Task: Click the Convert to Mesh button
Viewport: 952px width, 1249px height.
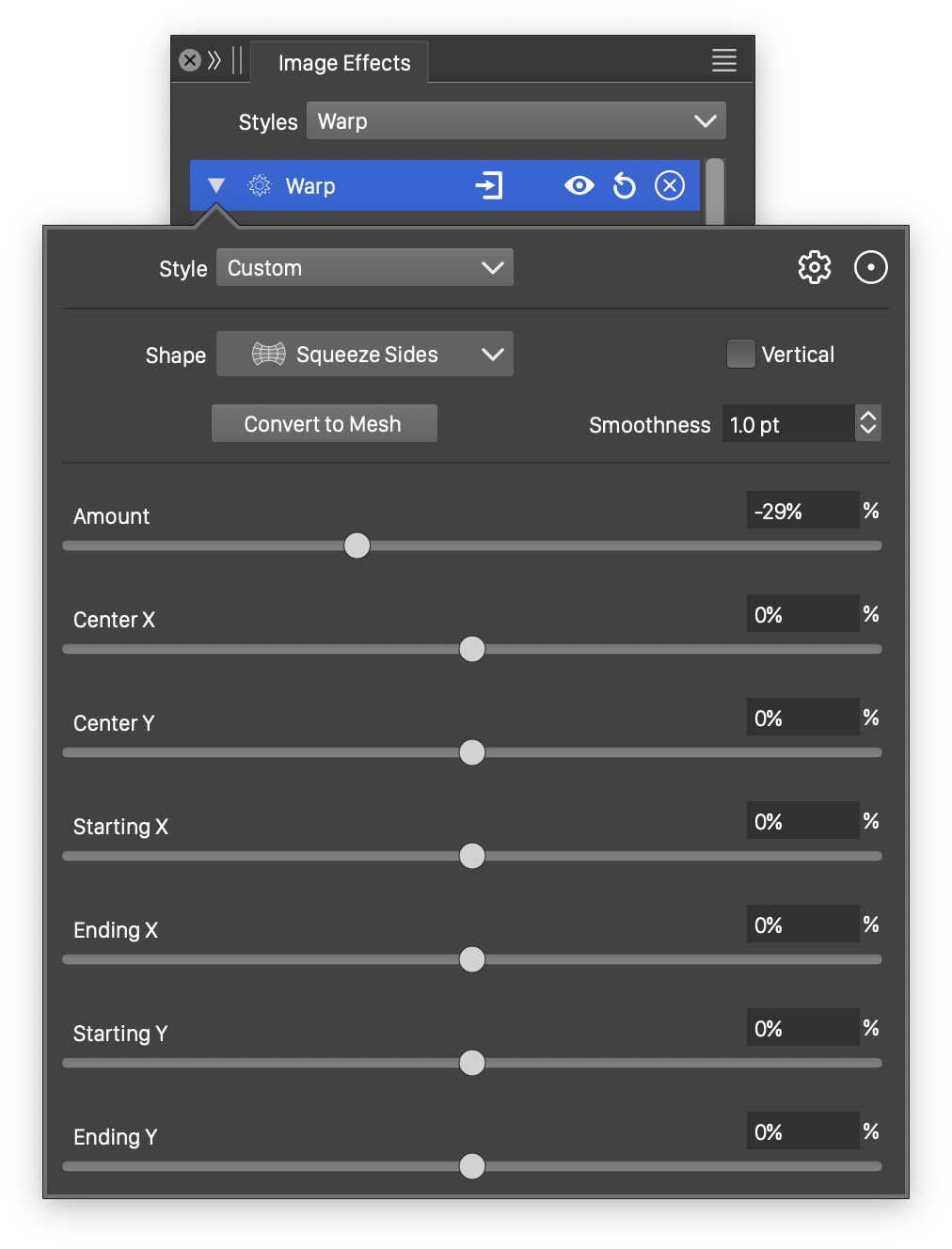Action: (x=324, y=424)
